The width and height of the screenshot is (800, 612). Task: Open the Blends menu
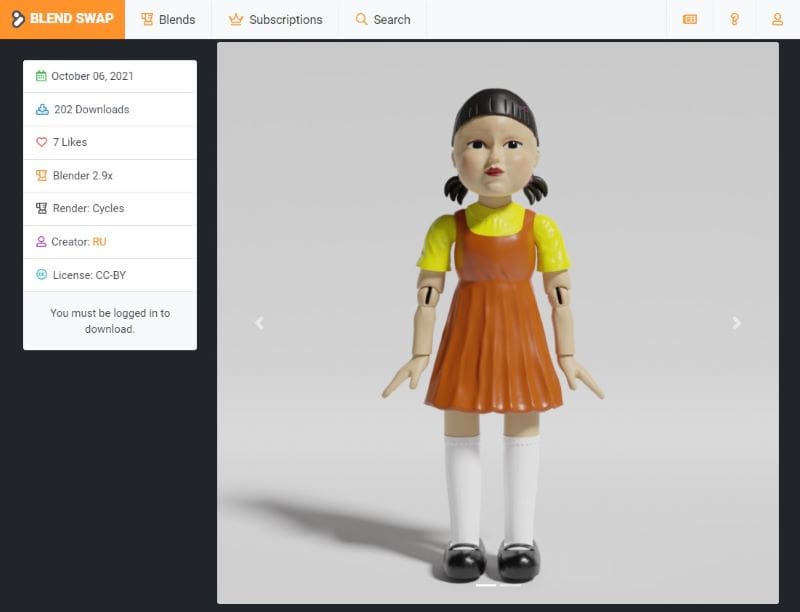pyautogui.click(x=168, y=19)
